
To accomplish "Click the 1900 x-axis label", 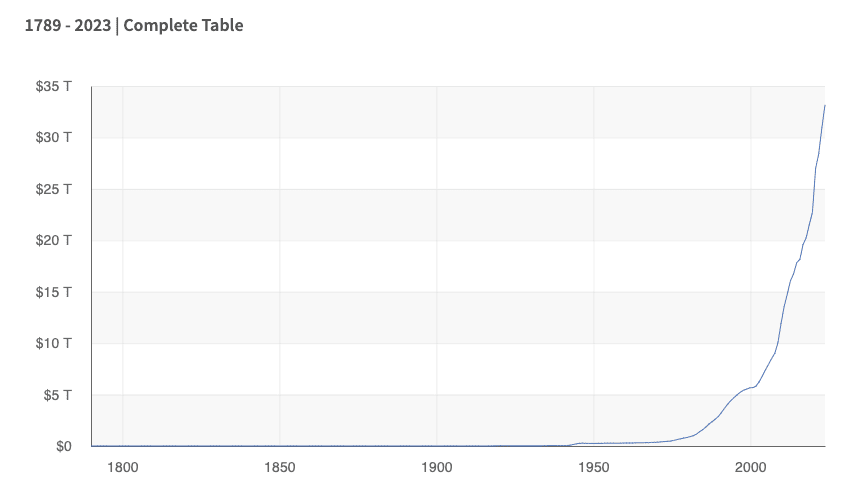I will click(437, 466).
